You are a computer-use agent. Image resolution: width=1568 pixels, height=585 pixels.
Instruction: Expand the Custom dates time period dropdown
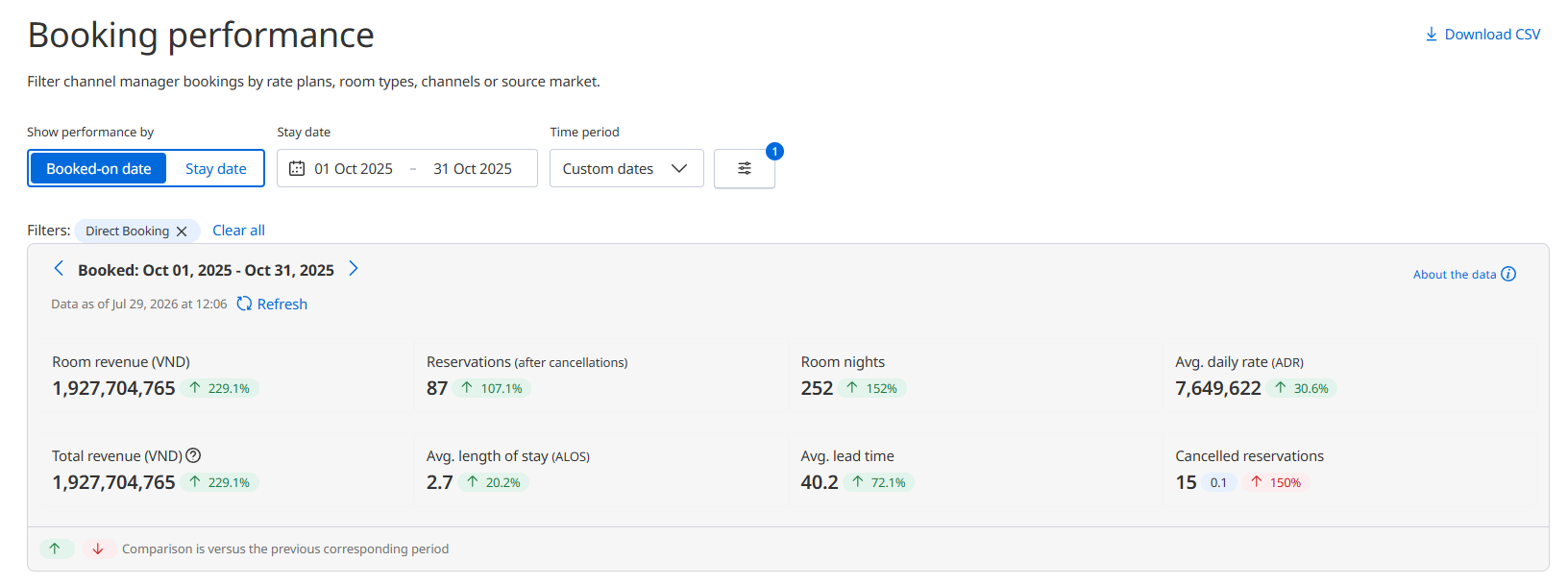tap(626, 168)
